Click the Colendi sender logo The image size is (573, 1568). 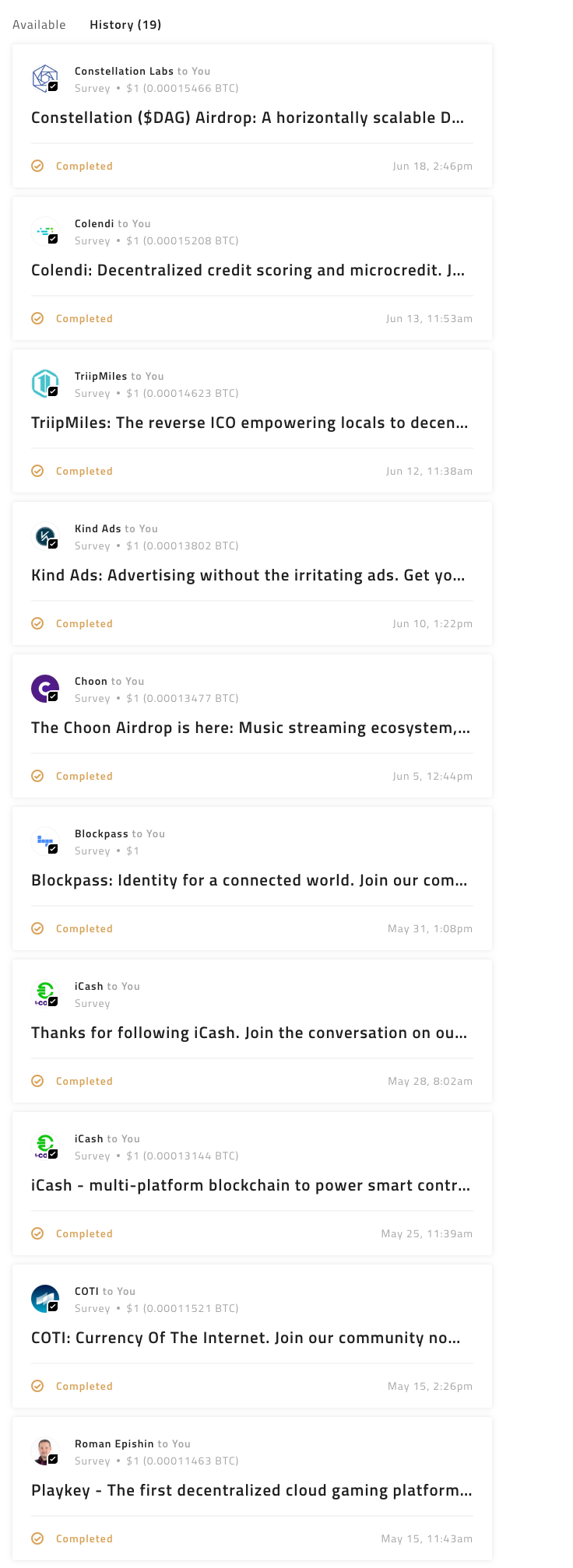point(45,230)
